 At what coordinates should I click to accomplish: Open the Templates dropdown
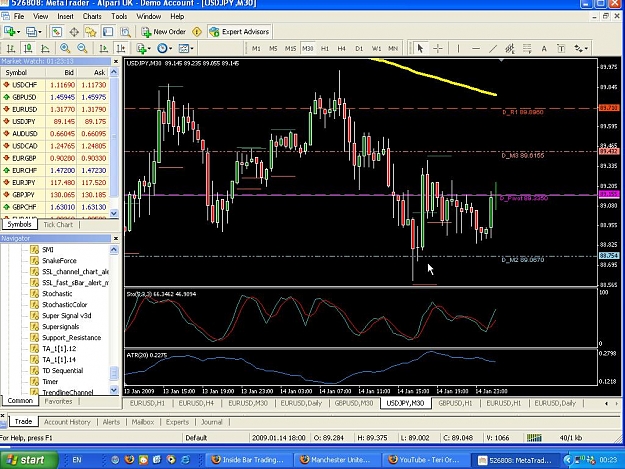point(186,49)
